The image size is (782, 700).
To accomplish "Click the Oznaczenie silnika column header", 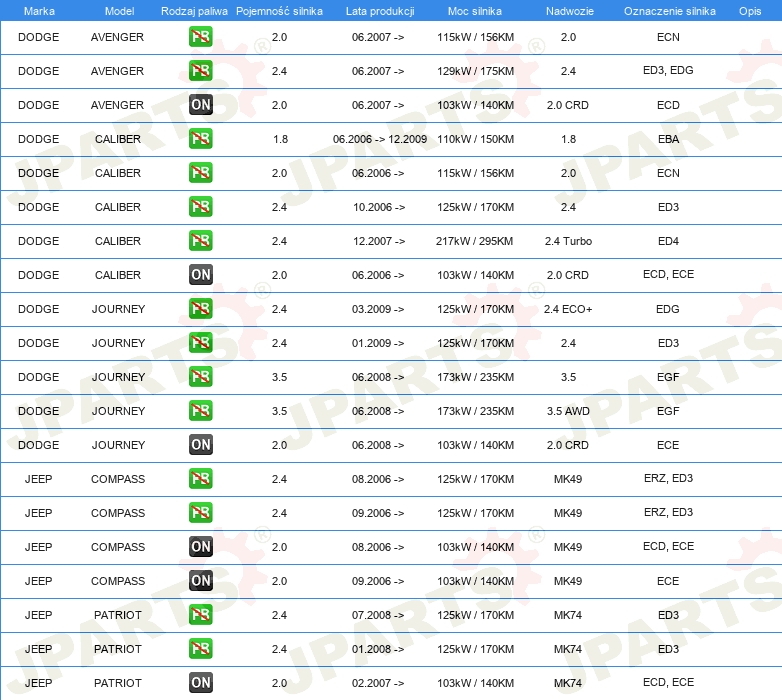I will pos(669,11).
